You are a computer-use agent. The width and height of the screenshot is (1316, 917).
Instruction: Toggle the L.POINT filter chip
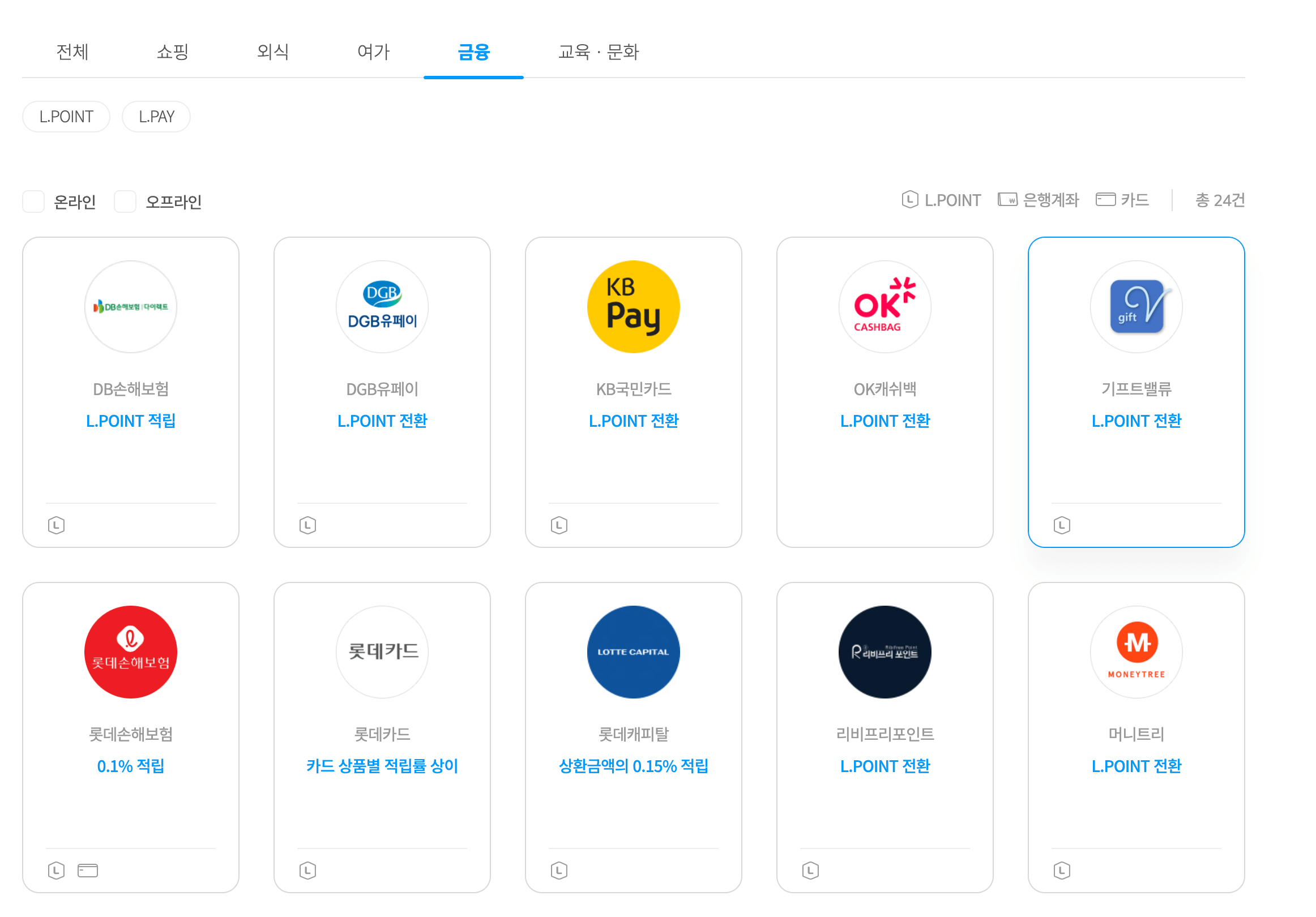coord(66,117)
